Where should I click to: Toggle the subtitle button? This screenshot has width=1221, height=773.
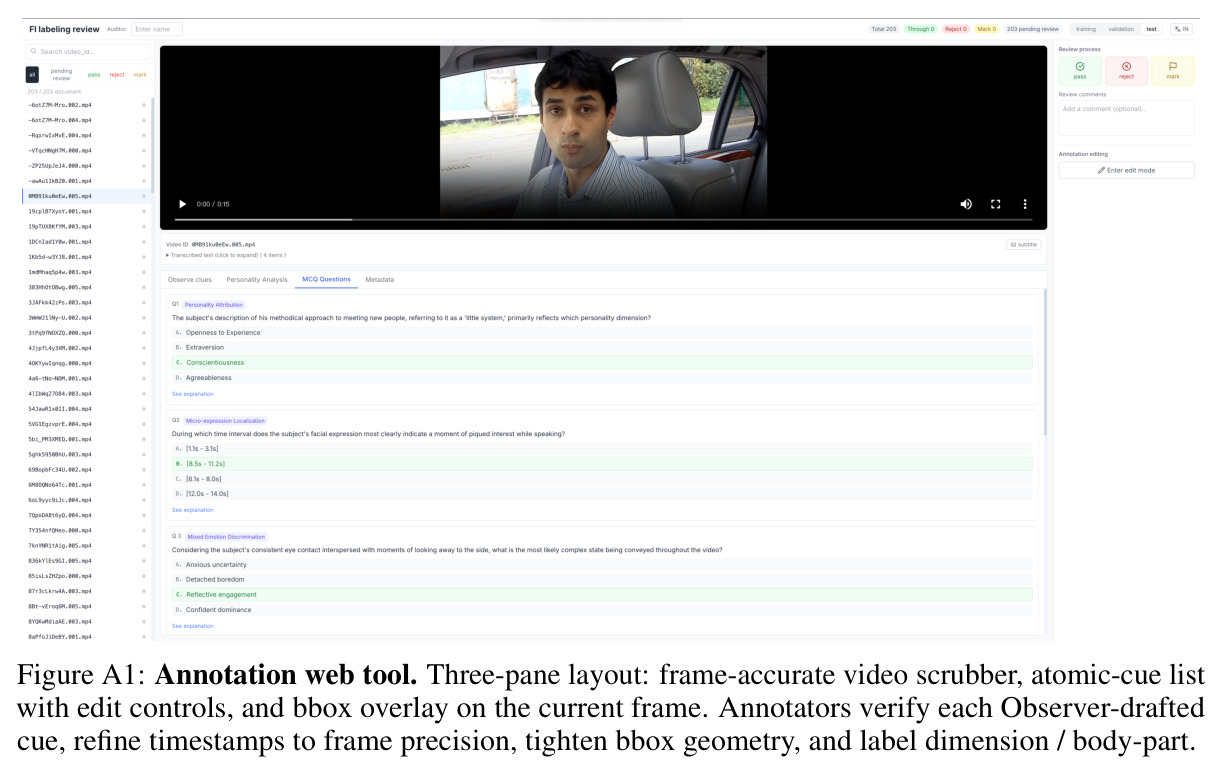click(x=1024, y=244)
